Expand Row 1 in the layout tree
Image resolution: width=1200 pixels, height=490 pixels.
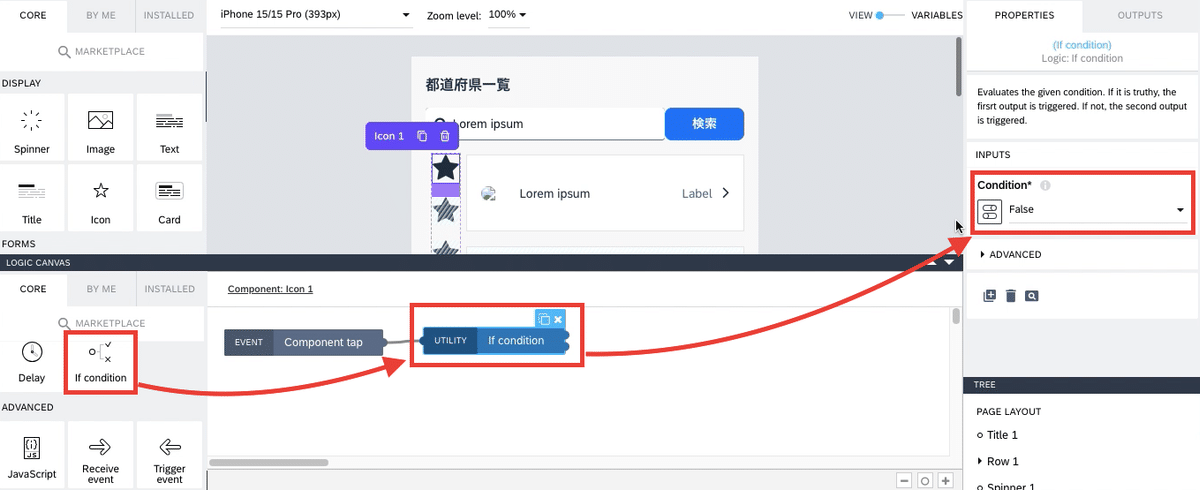[980, 461]
